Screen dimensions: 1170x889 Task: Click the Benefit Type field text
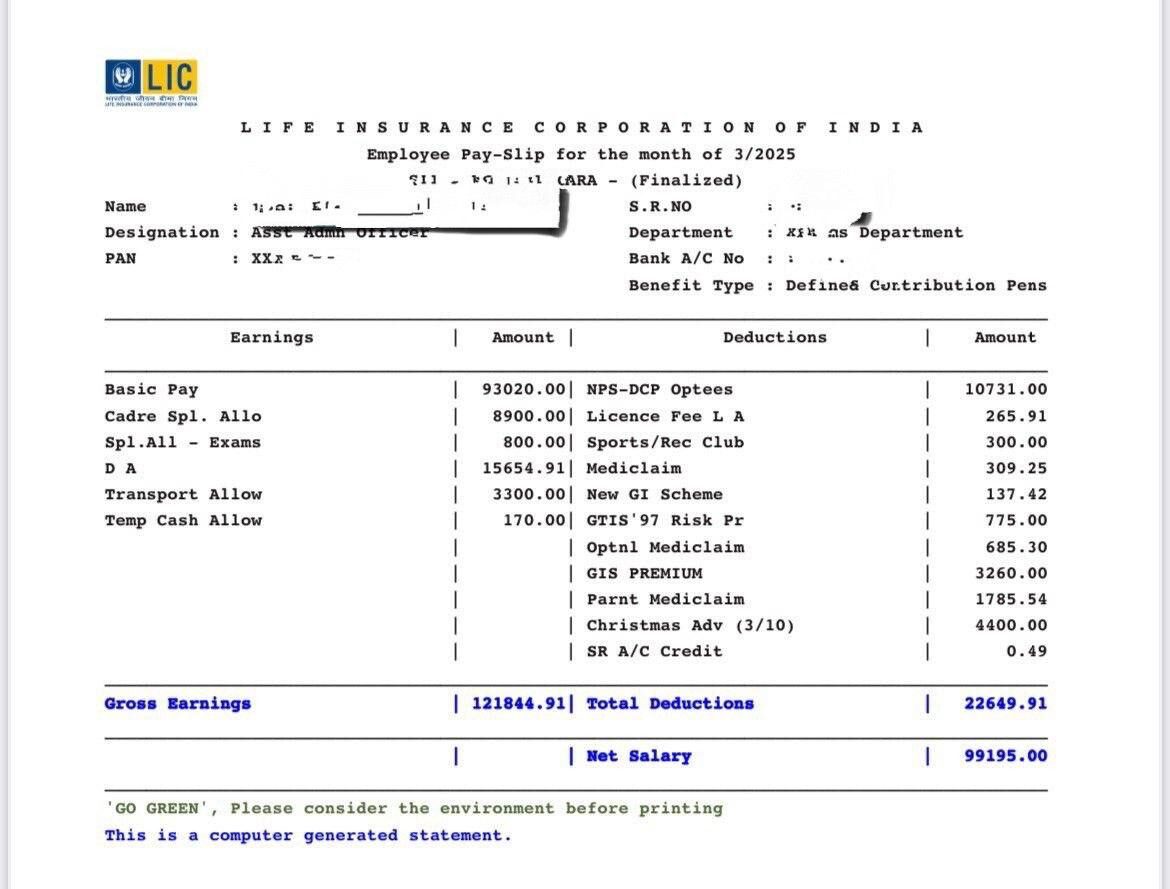[915, 285]
